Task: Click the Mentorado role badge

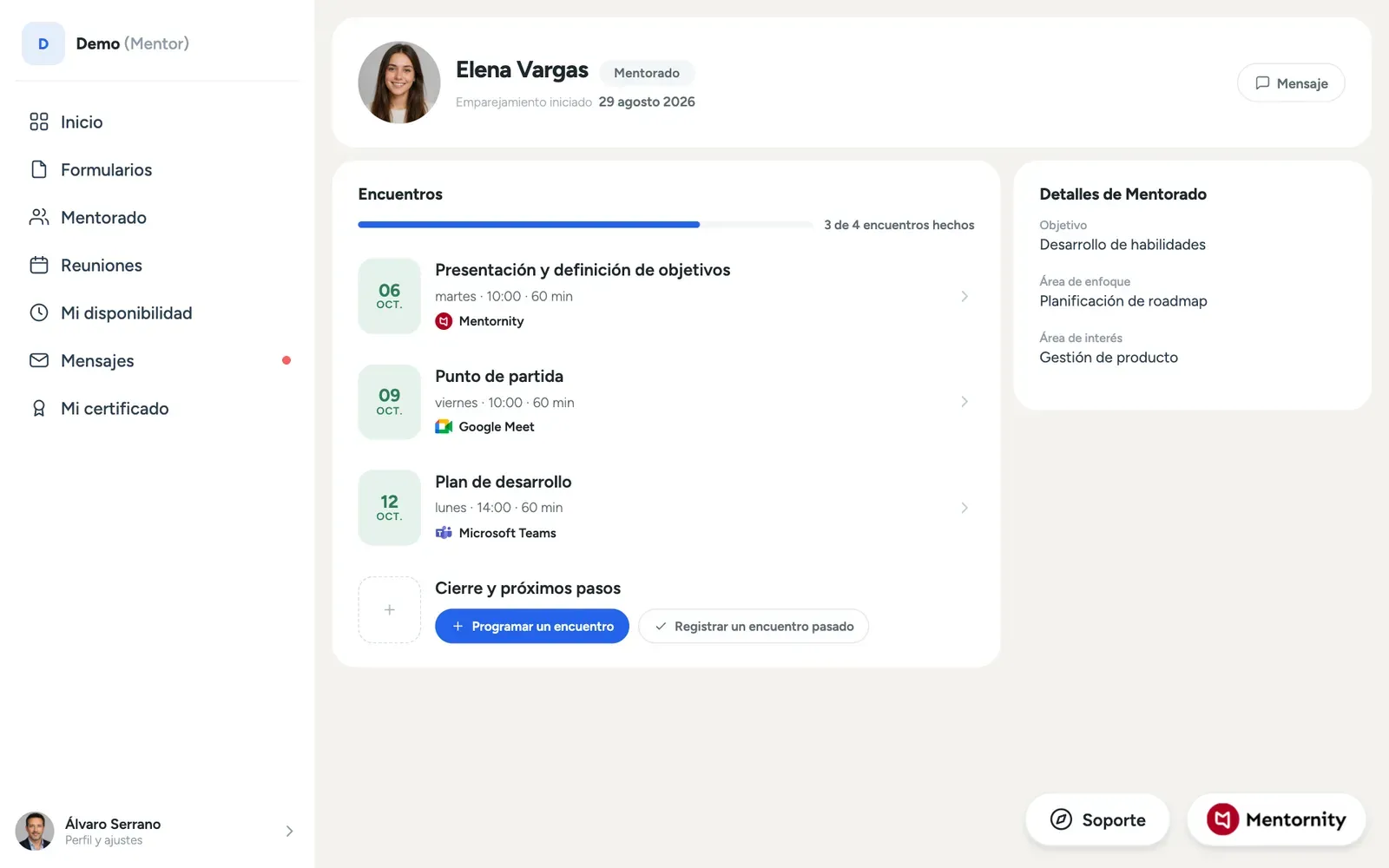Action: pos(647,73)
